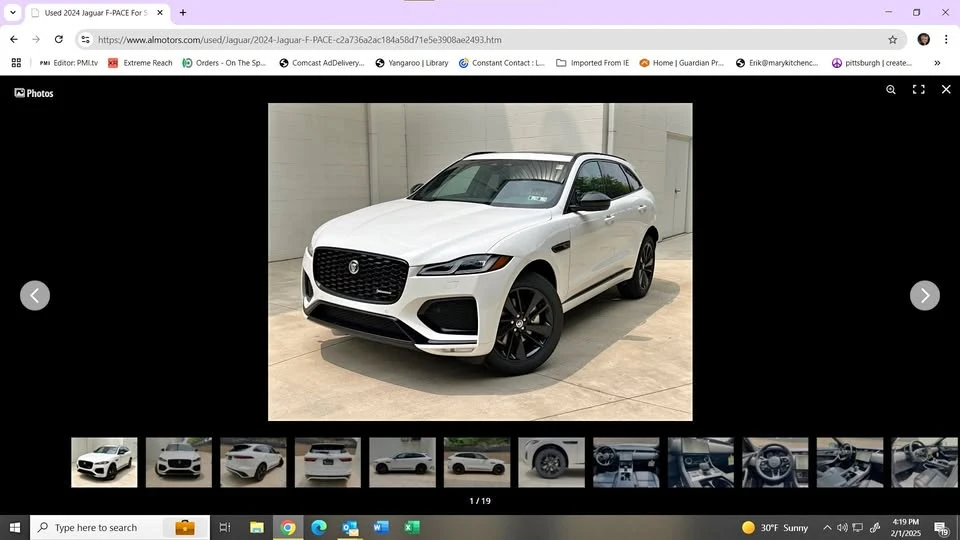Bookmark this page with star icon
The height and width of the screenshot is (540, 960).
[x=893, y=40]
